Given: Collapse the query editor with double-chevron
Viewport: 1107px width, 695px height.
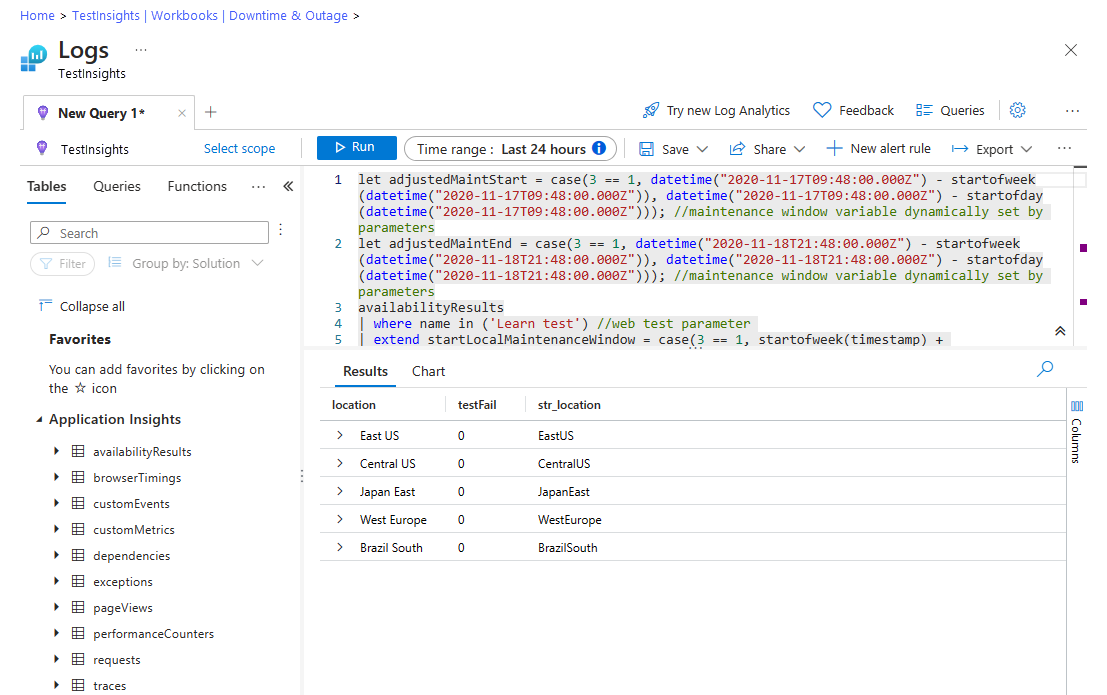Looking at the screenshot, I should pyautogui.click(x=1060, y=331).
